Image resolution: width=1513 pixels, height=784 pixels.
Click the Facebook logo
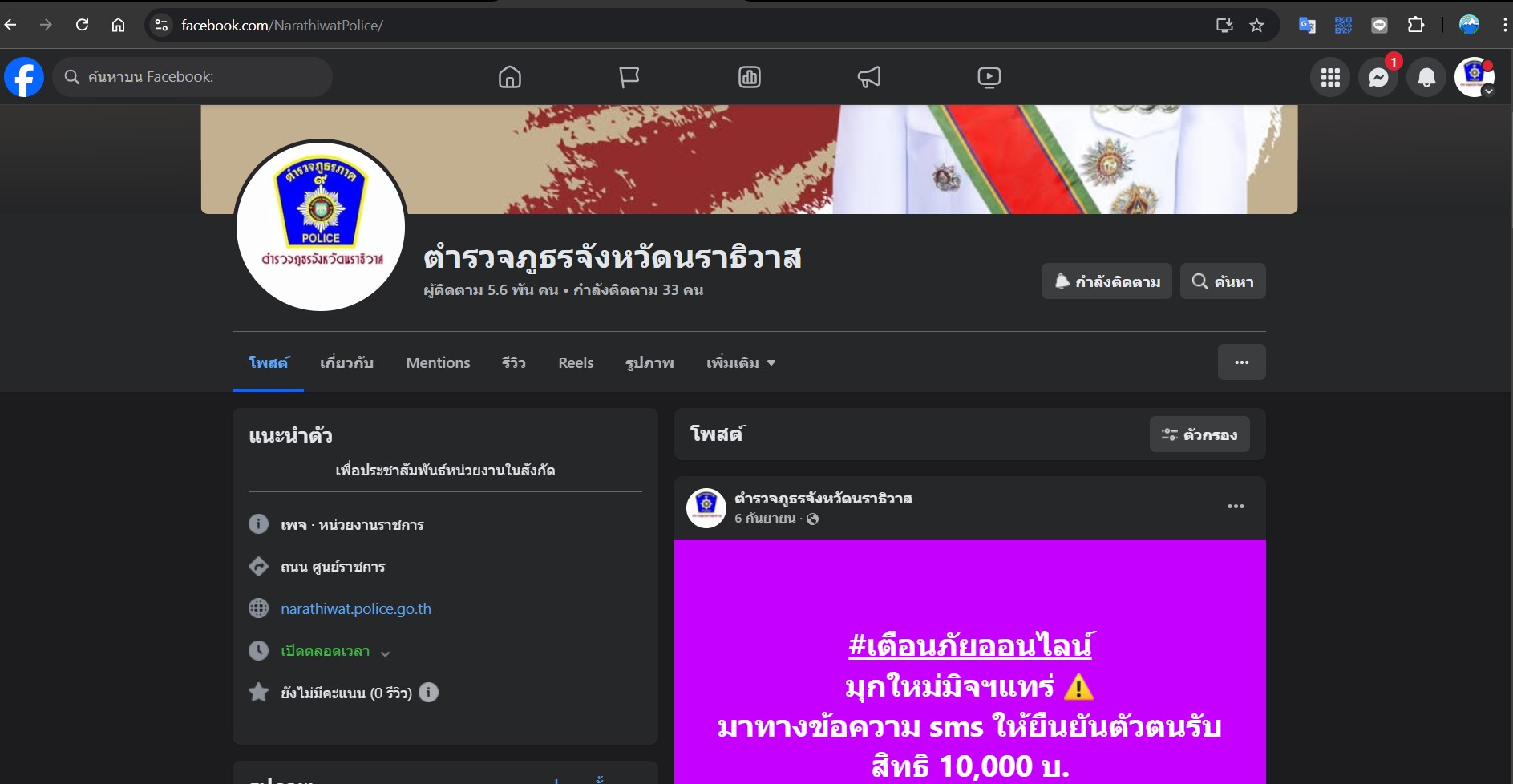tap(24, 77)
